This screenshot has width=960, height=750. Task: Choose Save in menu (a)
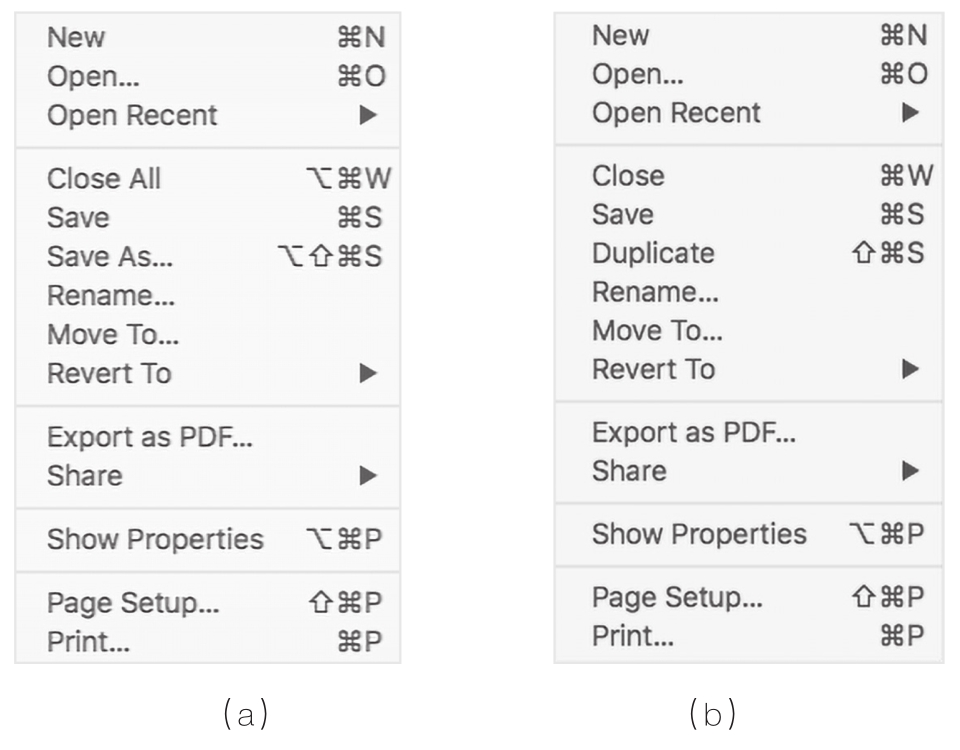point(78,218)
